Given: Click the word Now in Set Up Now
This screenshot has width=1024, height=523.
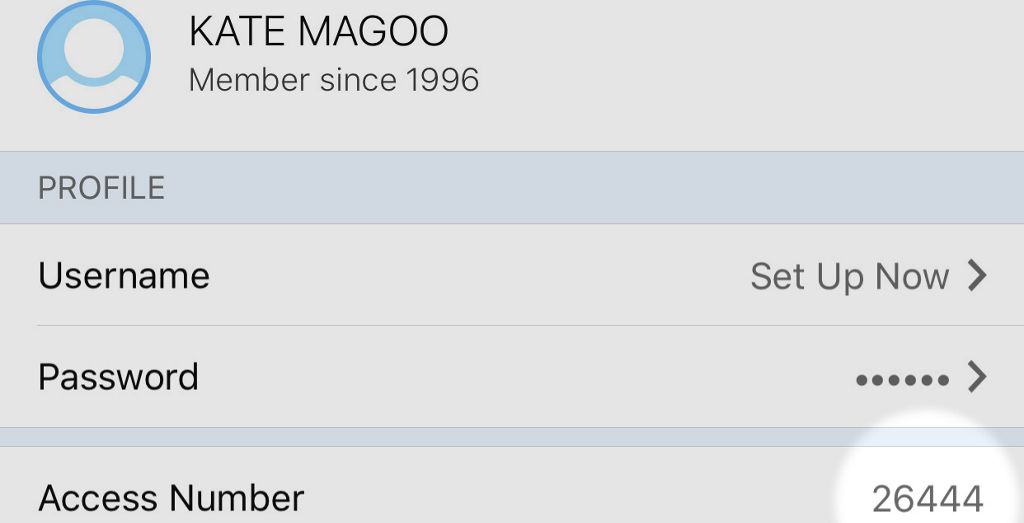Looking at the screenshot, I should (912, 276).
